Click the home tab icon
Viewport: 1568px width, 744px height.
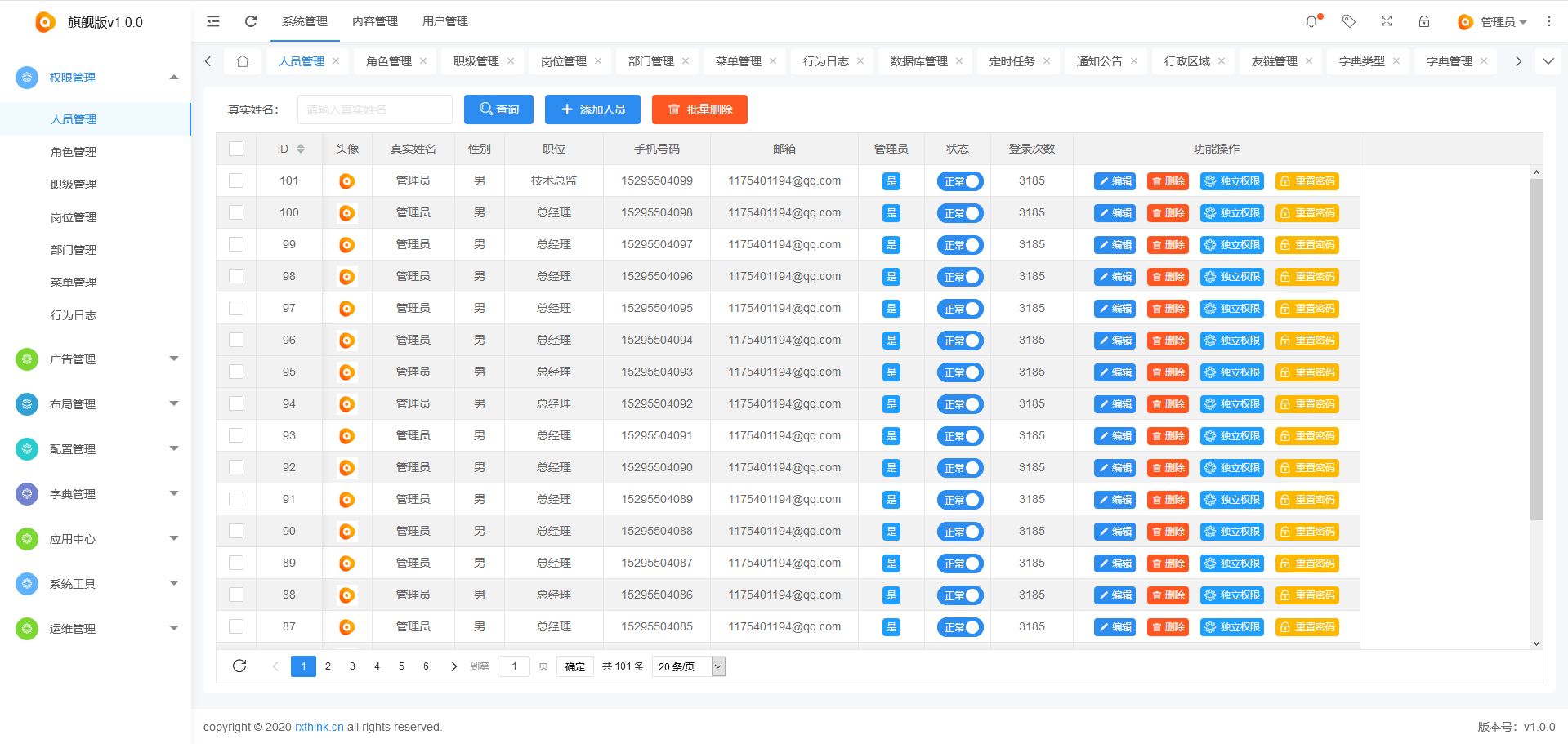point(243,61)
